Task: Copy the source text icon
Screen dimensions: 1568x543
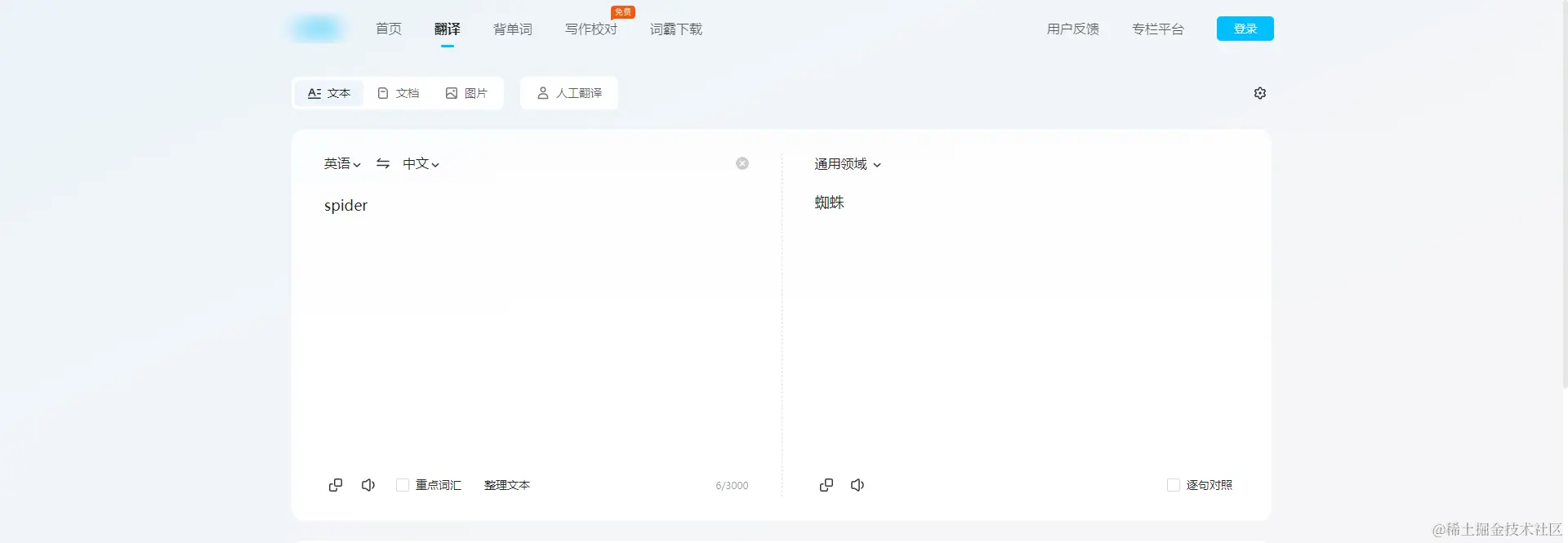Action: point(336,485)
